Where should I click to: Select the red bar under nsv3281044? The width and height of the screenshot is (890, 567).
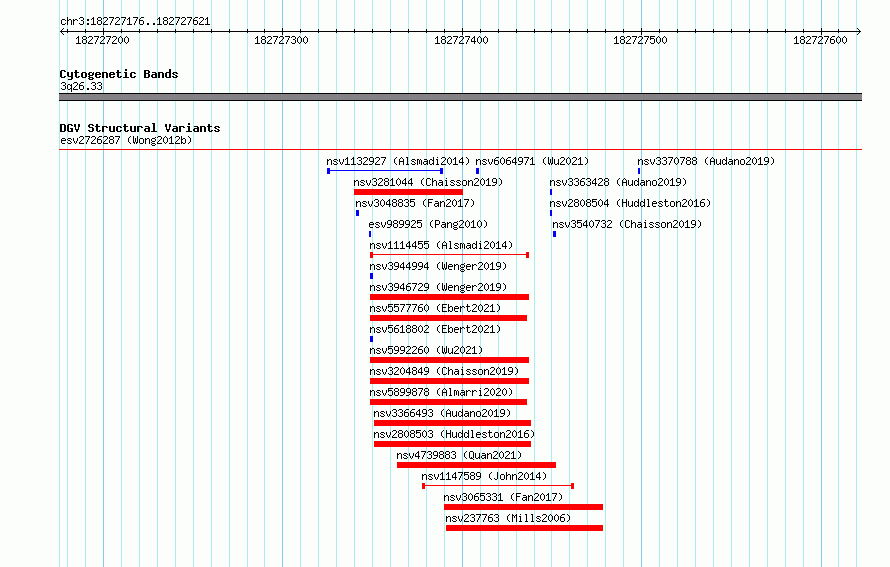point(408,192)
